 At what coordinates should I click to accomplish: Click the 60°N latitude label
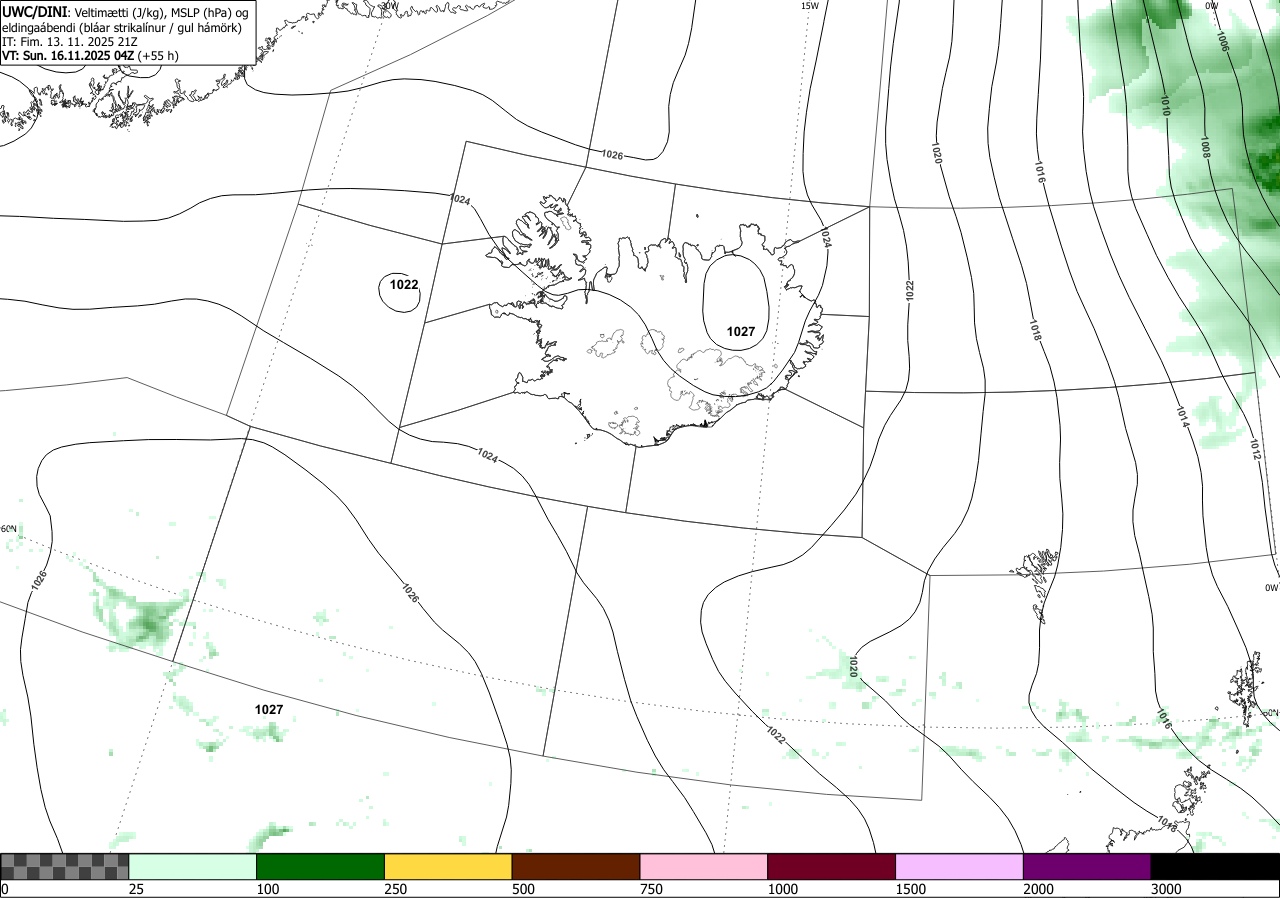(9, 529)
